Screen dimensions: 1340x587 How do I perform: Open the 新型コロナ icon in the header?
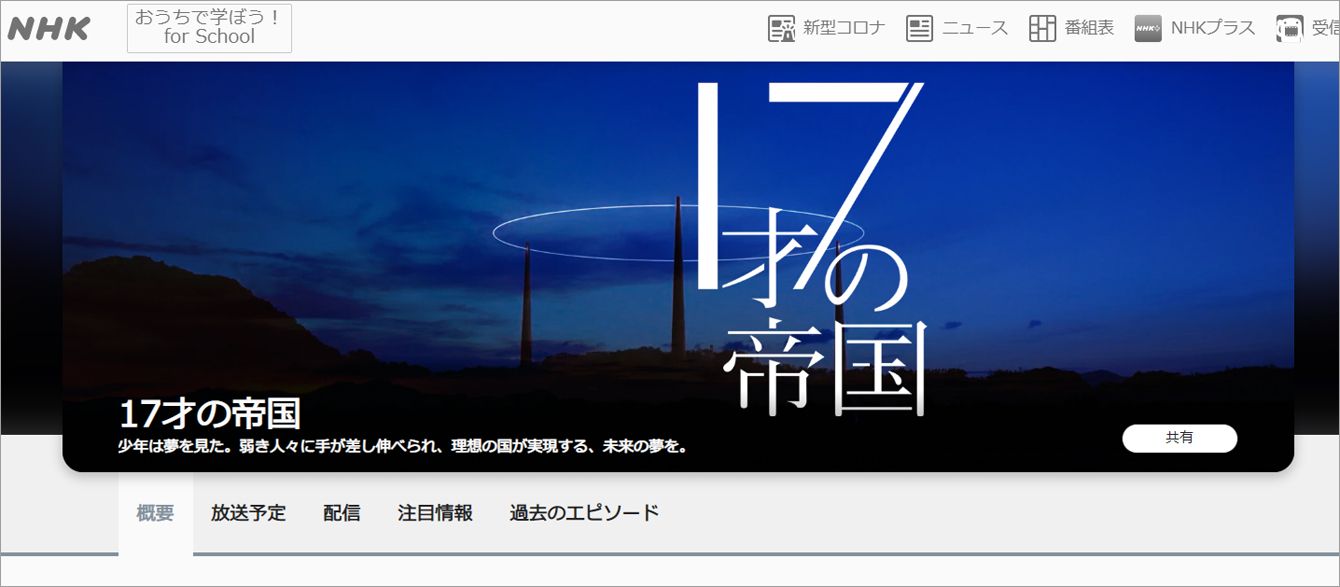781,29
